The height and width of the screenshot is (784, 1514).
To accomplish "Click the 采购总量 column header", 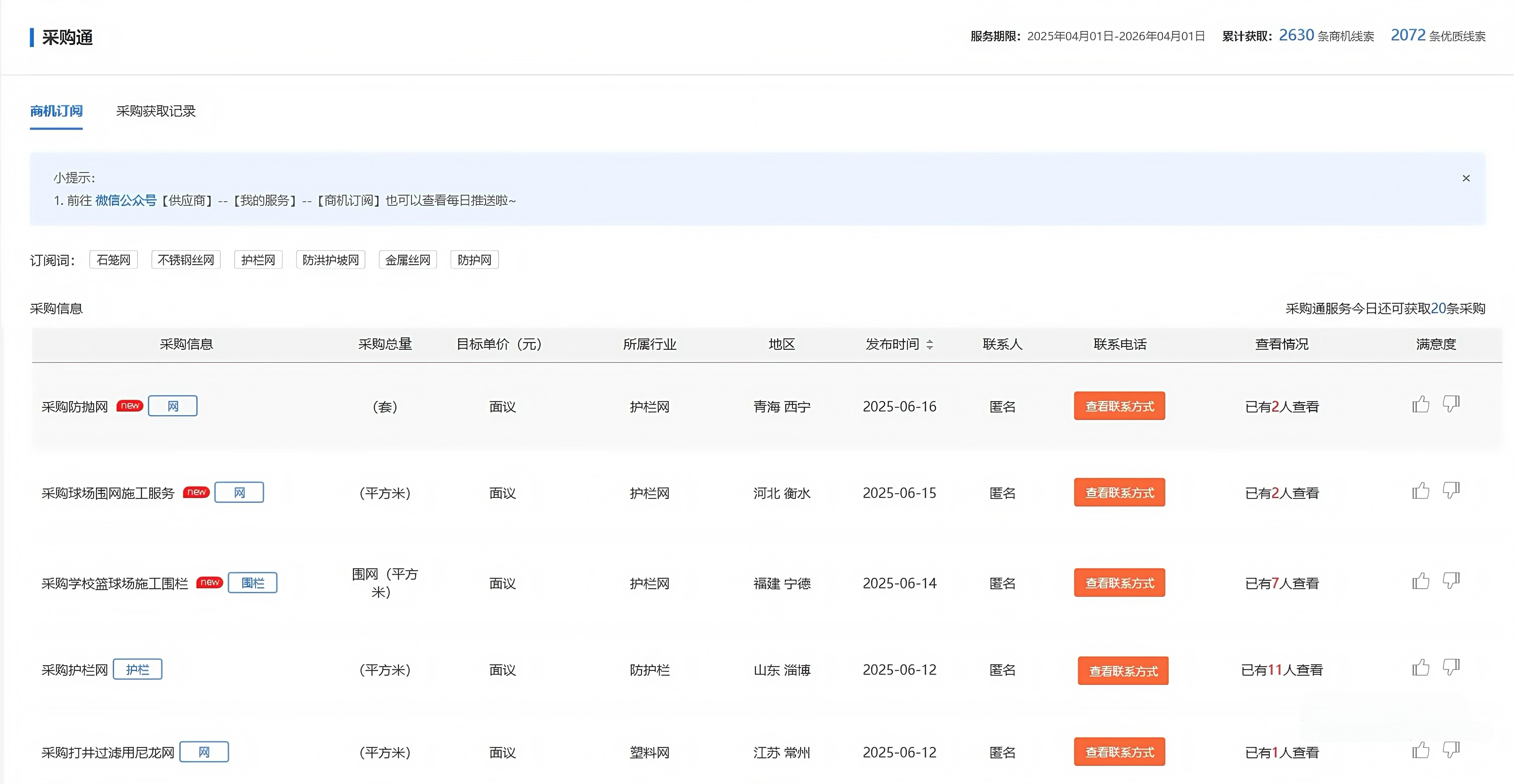I will point(385,344).
